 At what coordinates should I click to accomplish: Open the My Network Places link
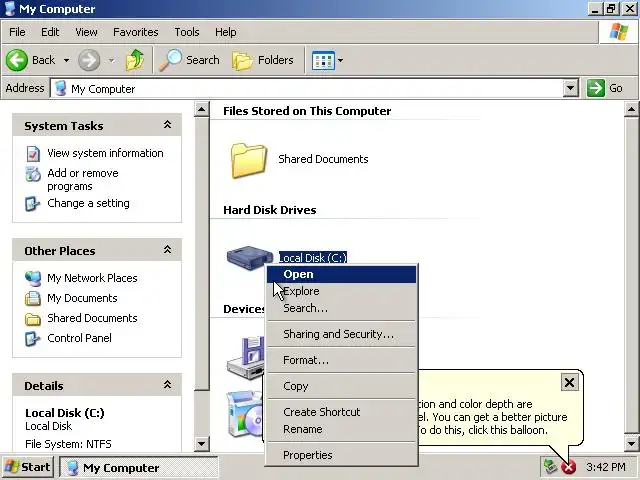click(x=92, y=278)
